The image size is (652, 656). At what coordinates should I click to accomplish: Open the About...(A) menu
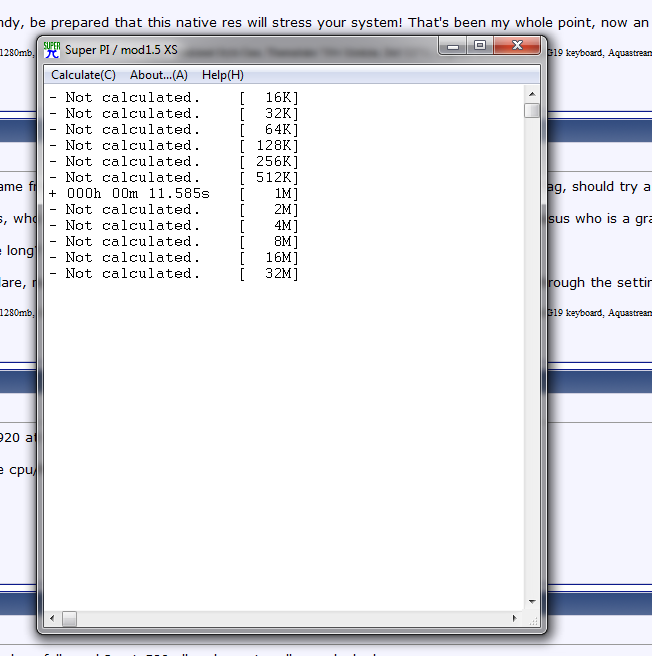[x=159, y=75]
